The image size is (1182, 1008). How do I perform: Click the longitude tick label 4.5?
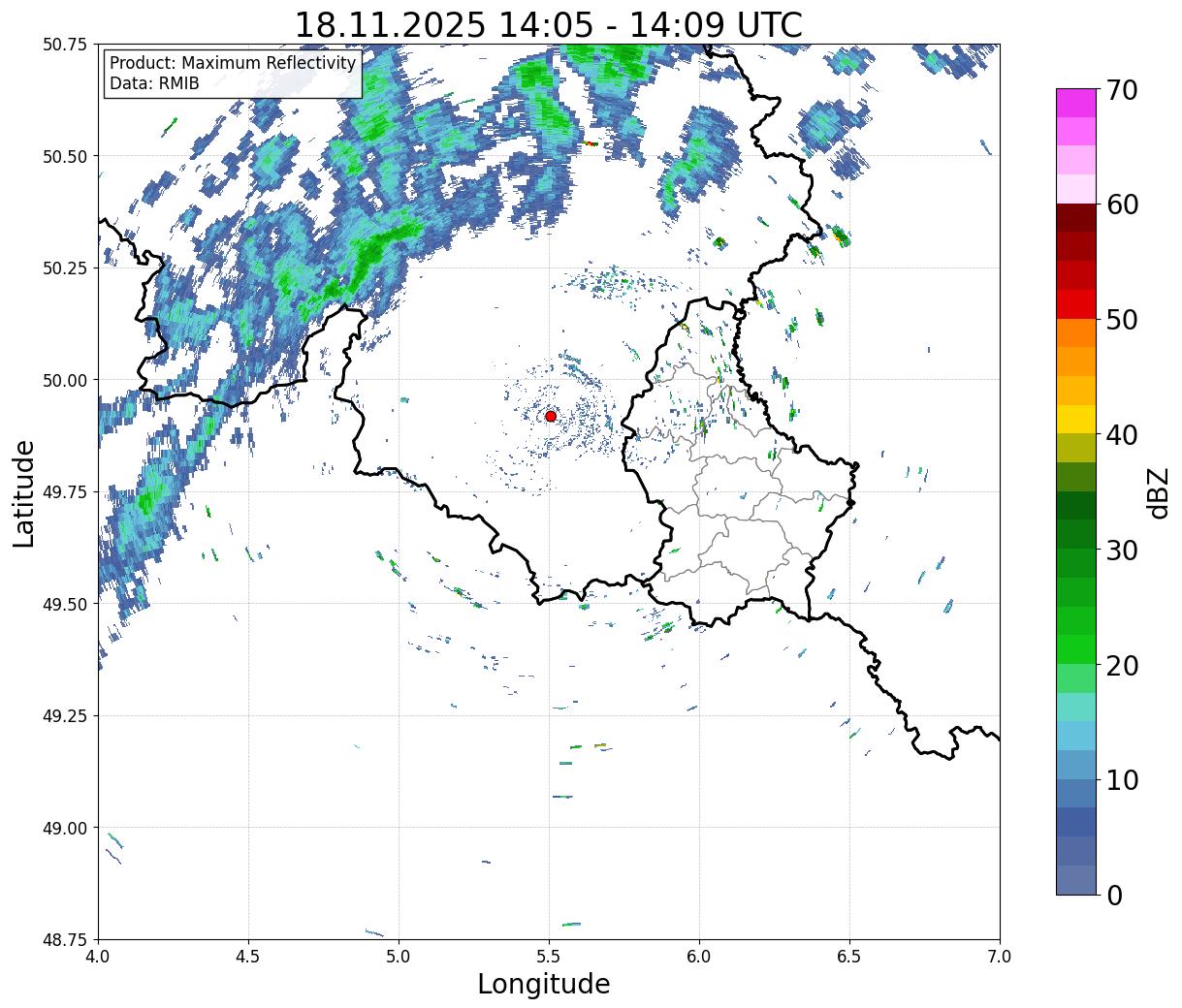(x=248, y=956)
